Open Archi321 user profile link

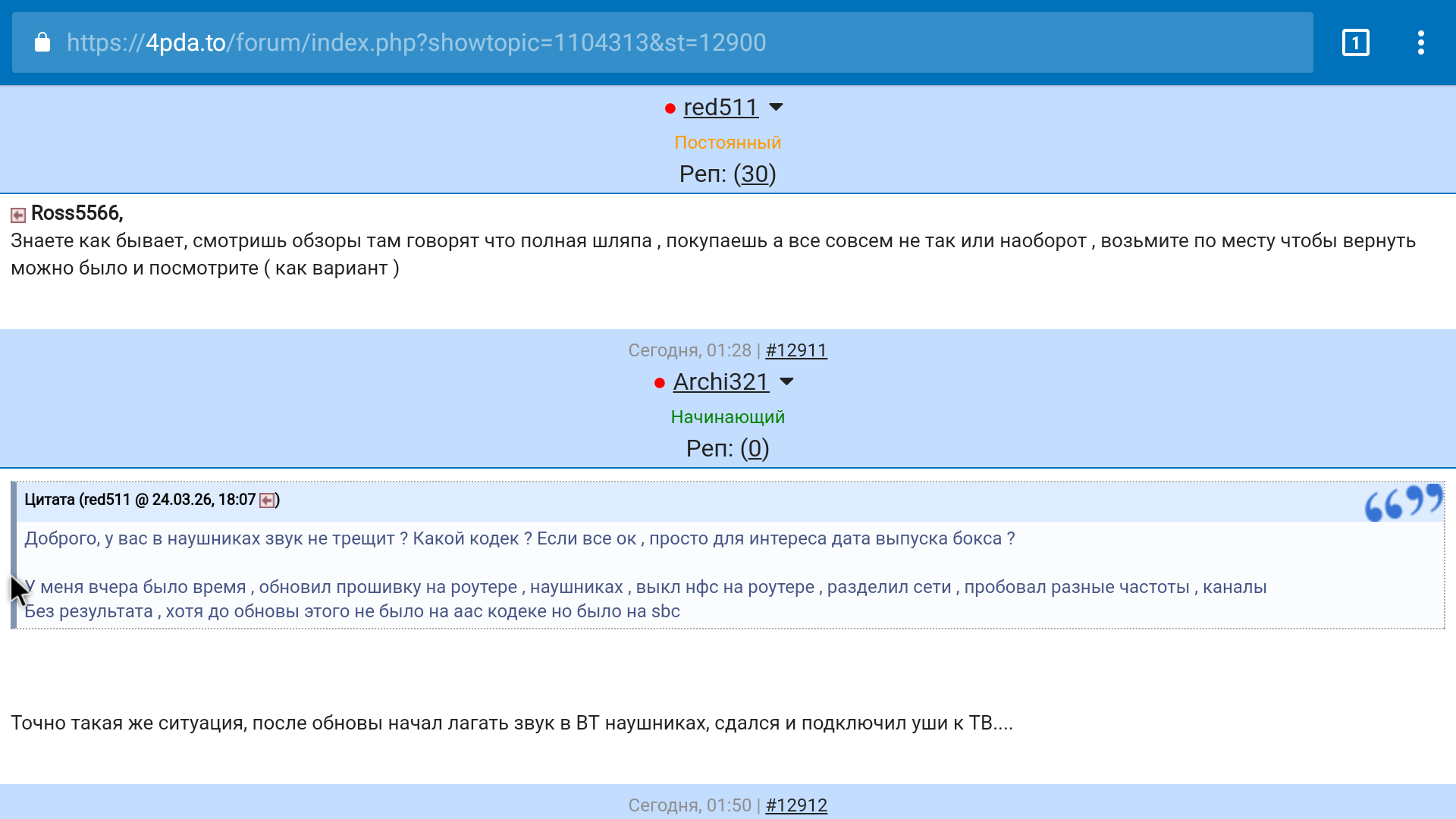click(720, 382)
